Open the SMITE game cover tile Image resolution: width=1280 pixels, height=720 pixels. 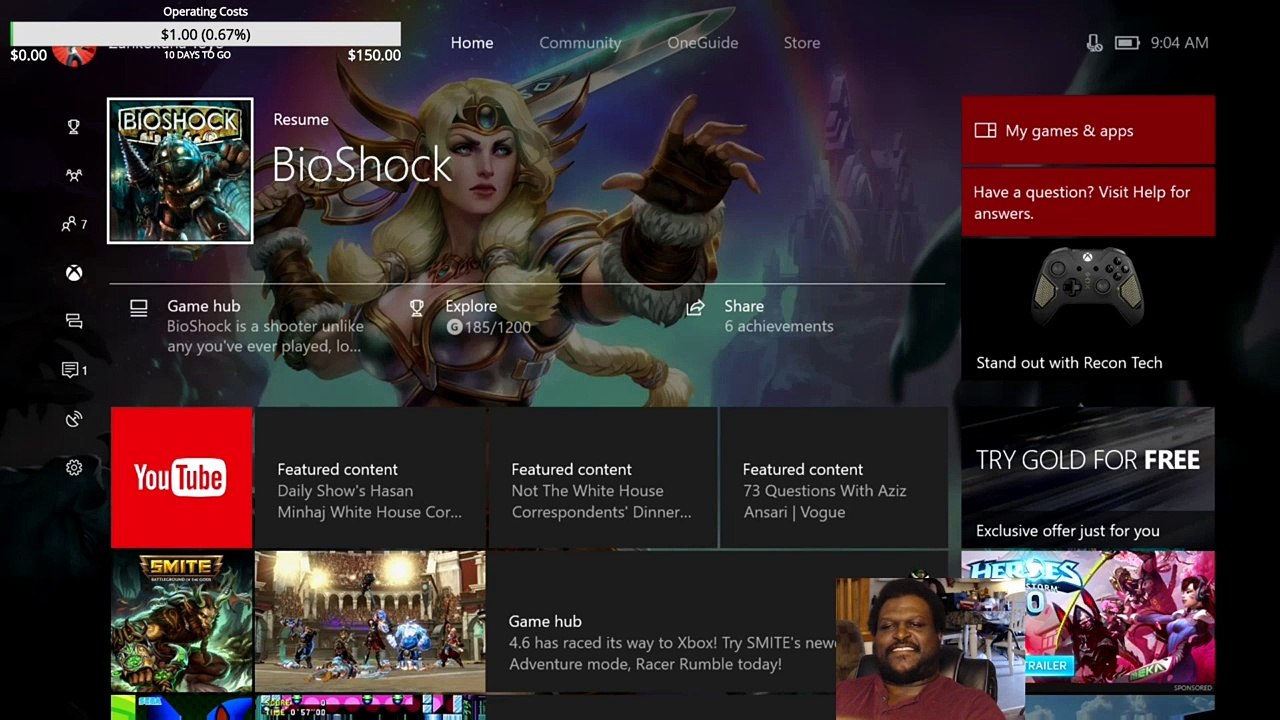(x=182, y=622)
